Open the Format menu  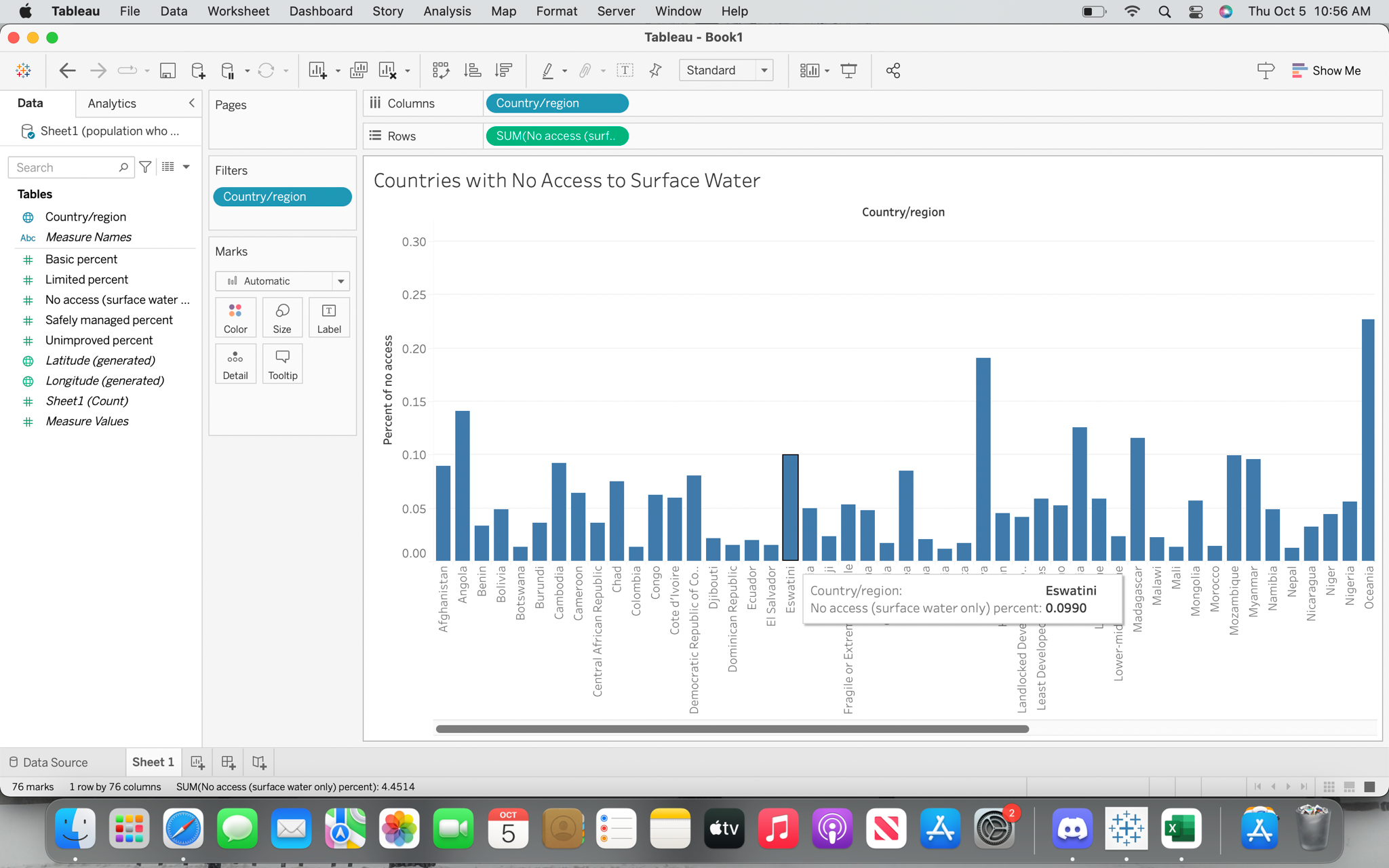point(556,11)
